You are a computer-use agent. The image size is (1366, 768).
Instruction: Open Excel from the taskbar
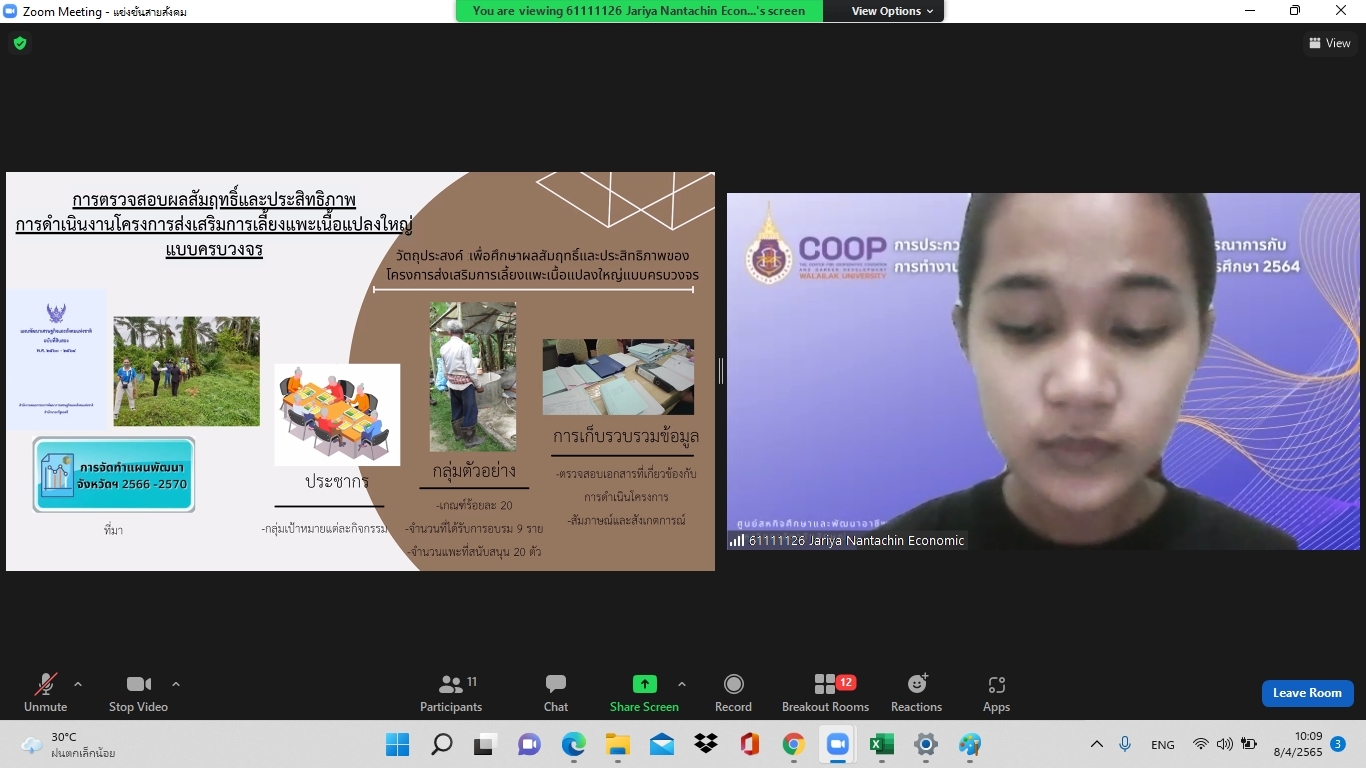[881, 744]
